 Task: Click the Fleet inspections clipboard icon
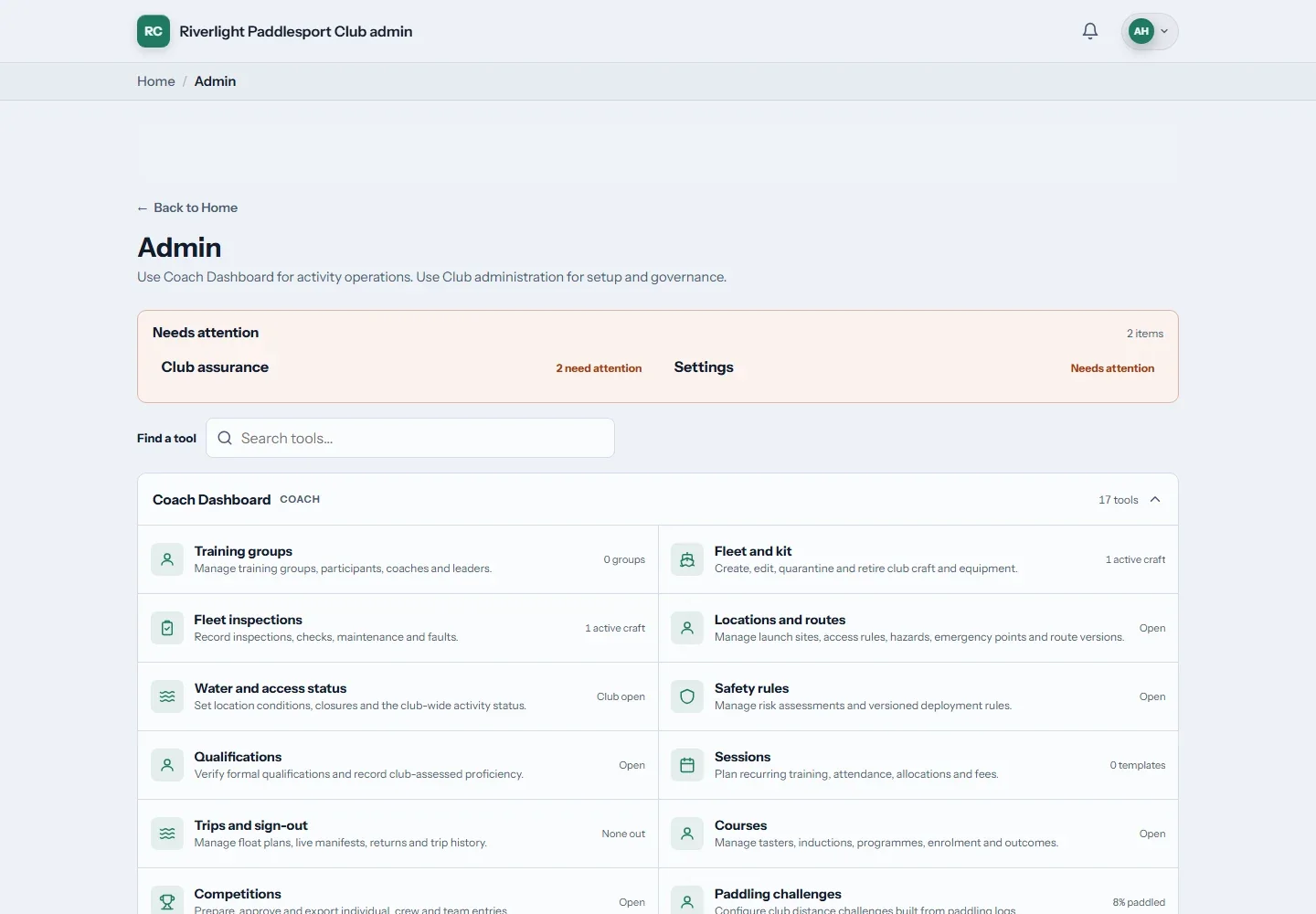click(167, 628)
